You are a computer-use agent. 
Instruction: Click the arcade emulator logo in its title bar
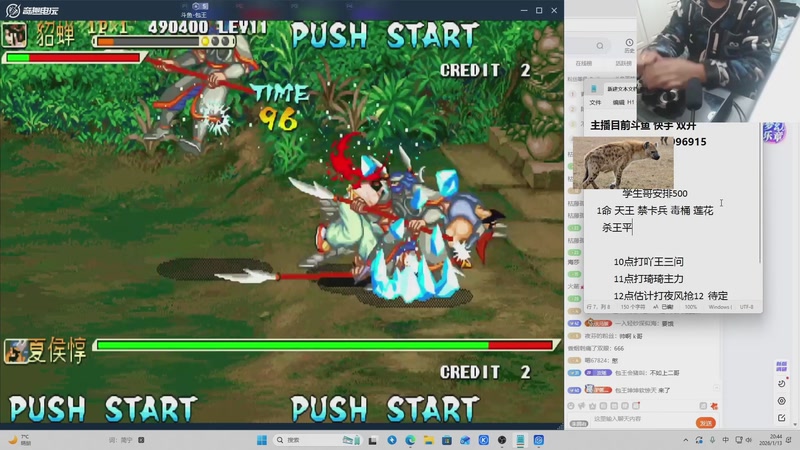pos(33,10)
